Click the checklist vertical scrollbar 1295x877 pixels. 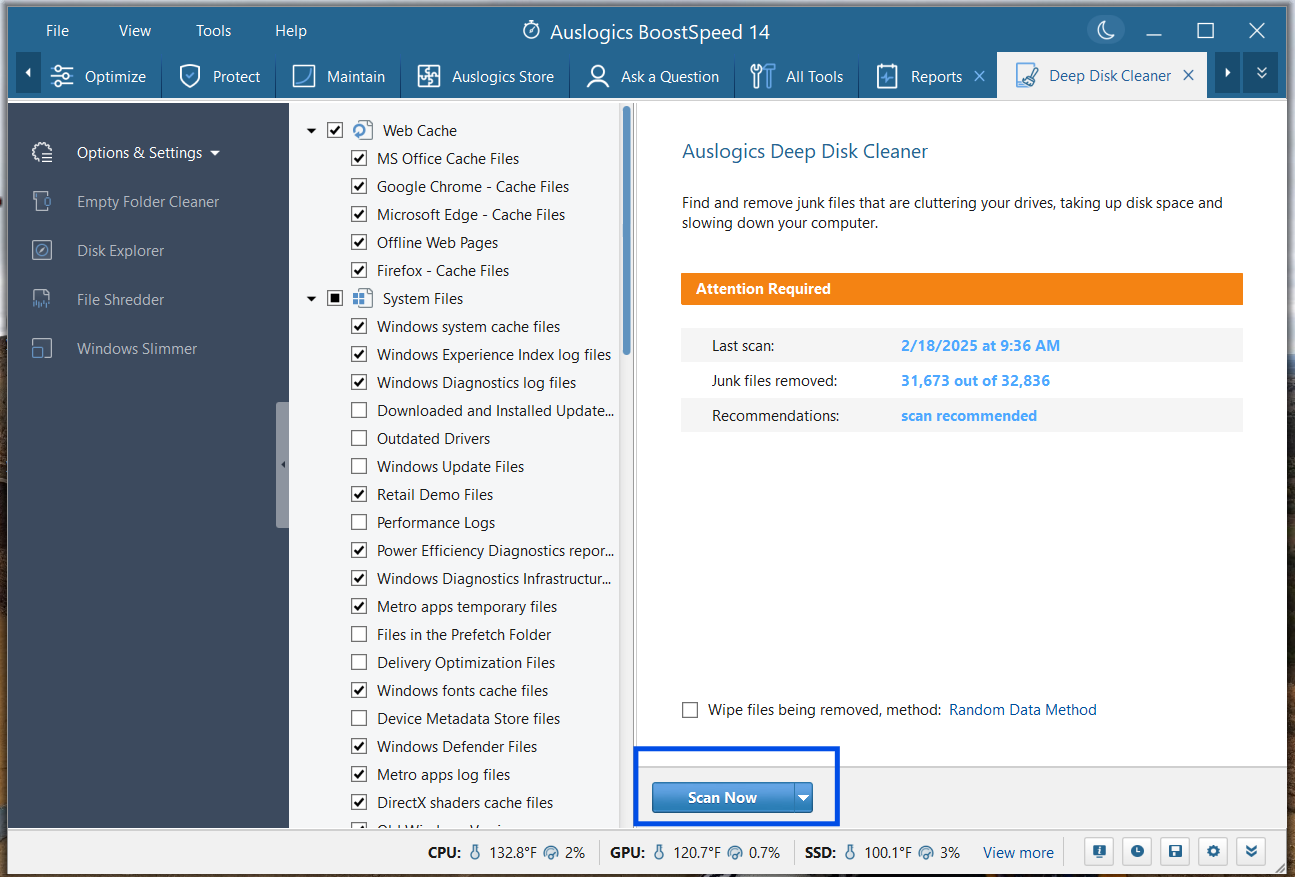(x=627, y=230)
